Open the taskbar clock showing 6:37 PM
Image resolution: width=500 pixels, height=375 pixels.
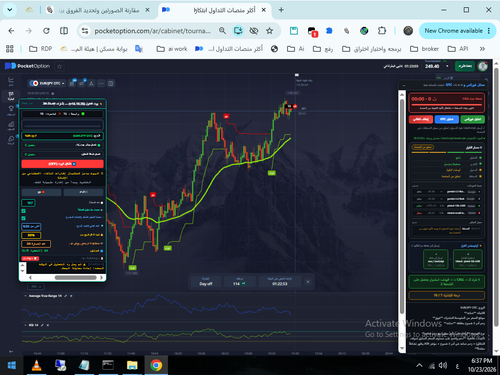point(482,365)
